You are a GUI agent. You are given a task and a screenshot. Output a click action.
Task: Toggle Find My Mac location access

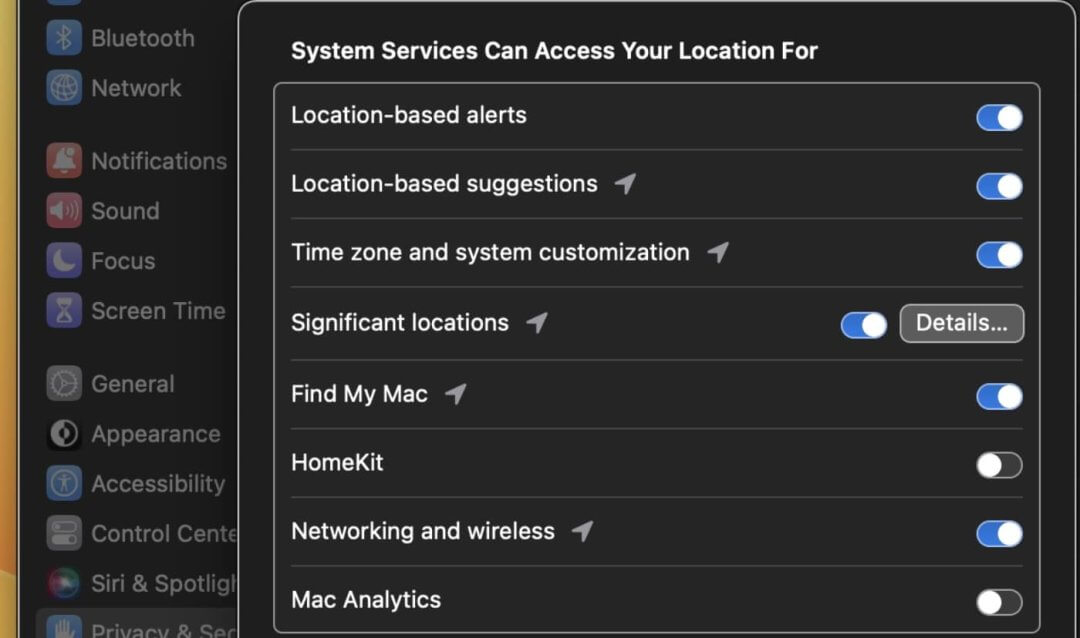(999, 397)
